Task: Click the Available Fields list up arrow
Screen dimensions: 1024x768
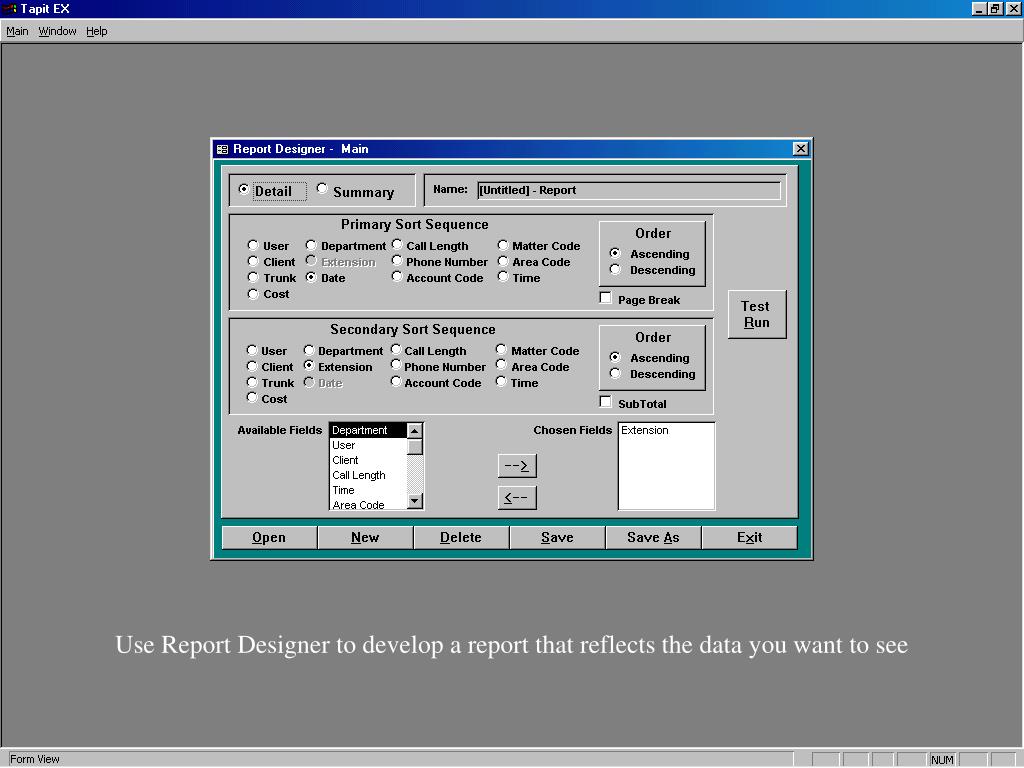Action: tap(415, 430)
